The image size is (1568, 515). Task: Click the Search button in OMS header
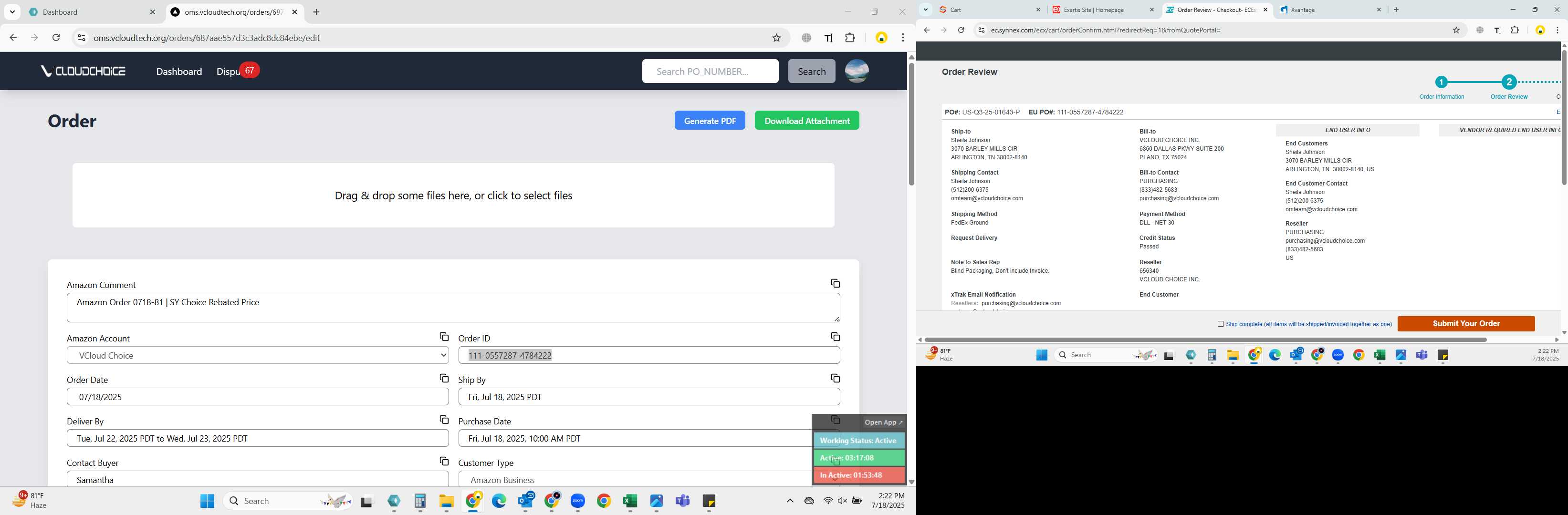click(x=811, y=71)
